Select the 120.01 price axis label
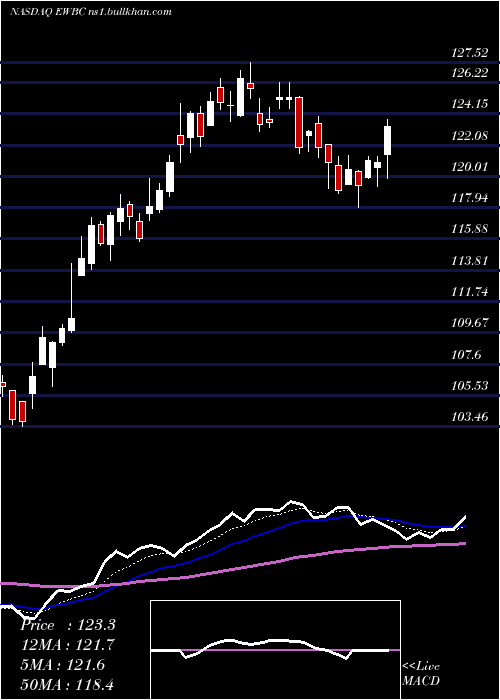 pos(469,167)
